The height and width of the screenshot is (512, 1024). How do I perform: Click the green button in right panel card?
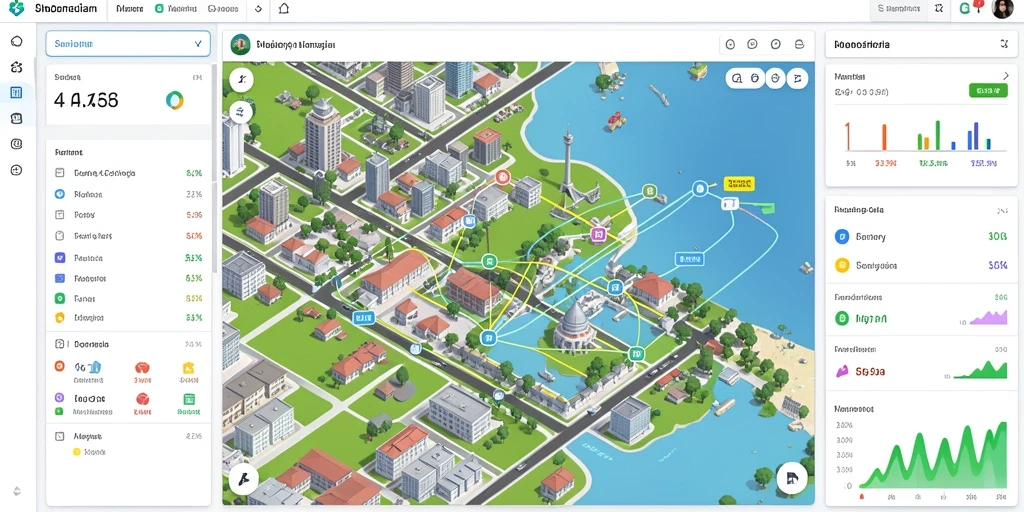[x=988, y=90]
